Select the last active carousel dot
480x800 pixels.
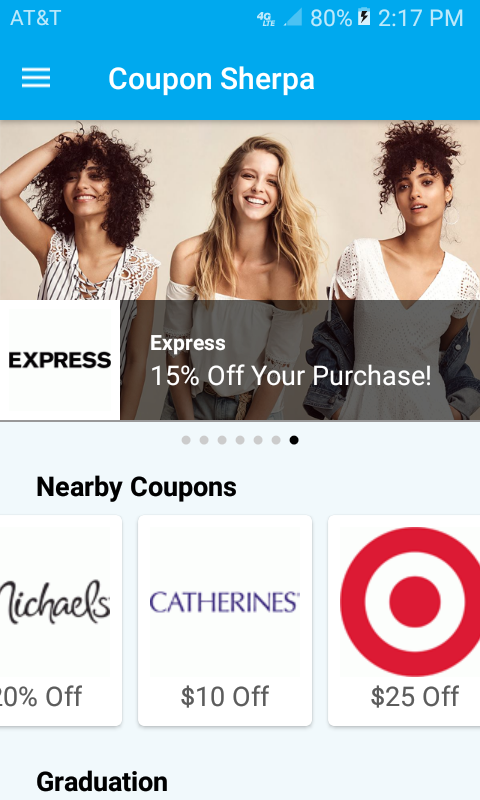pyautogui.click(x=294, y=440)
